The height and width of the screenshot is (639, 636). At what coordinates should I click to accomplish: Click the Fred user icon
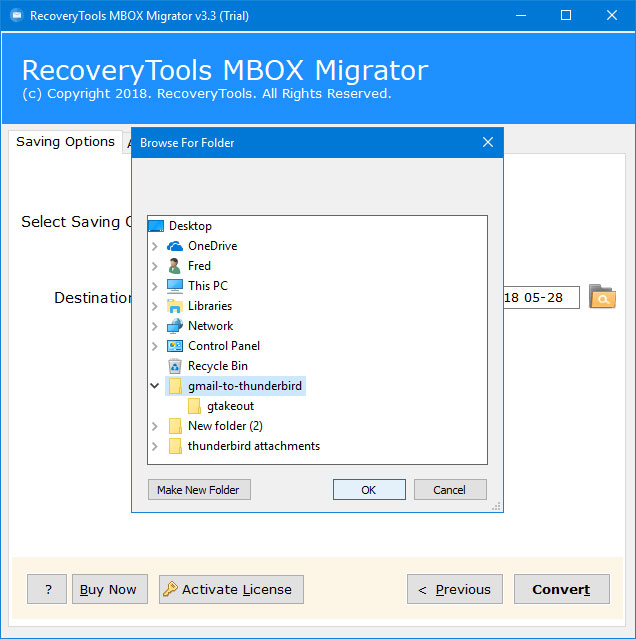pos(175,266)
